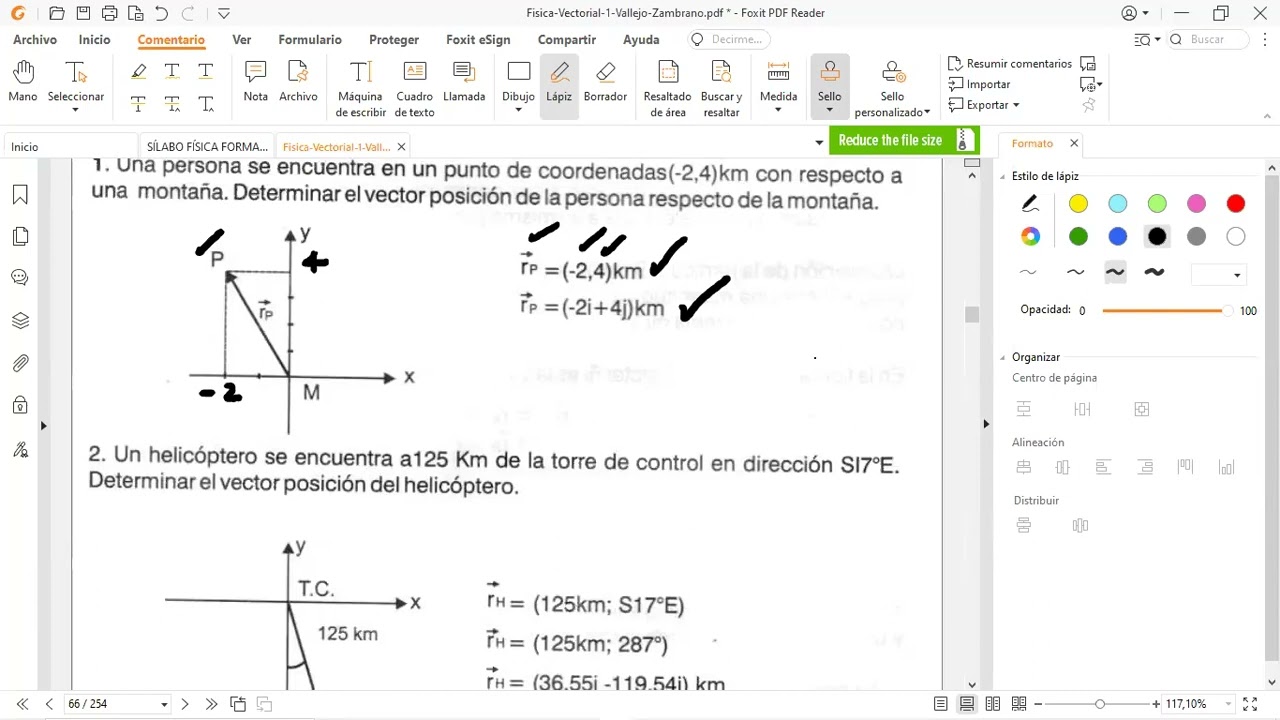Click the undo arrow
This screenshot has height=720, width=1280.
[x=162, y=13]
